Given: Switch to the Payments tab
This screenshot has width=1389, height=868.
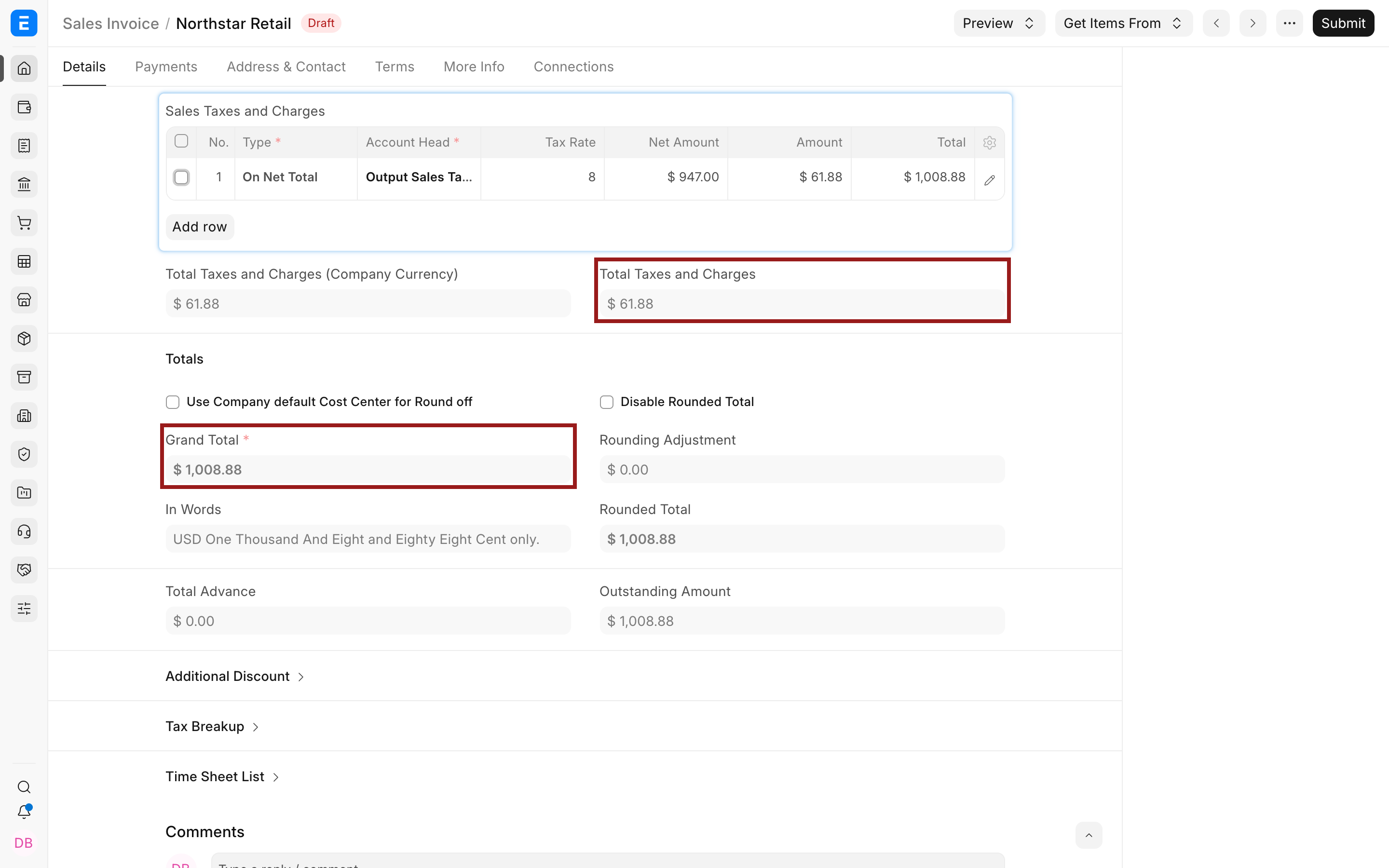Looking at the screenshot, I should tap(166, 67).
